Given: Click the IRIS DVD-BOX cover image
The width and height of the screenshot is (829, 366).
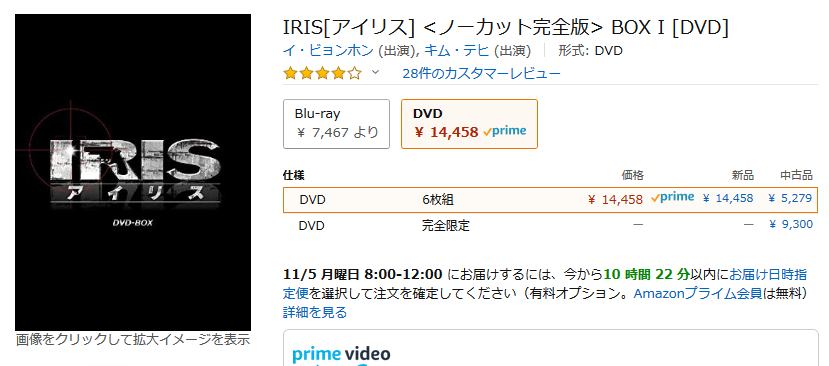Looking at the screenshot, I should pyautogui.click(x=133, y=172).
